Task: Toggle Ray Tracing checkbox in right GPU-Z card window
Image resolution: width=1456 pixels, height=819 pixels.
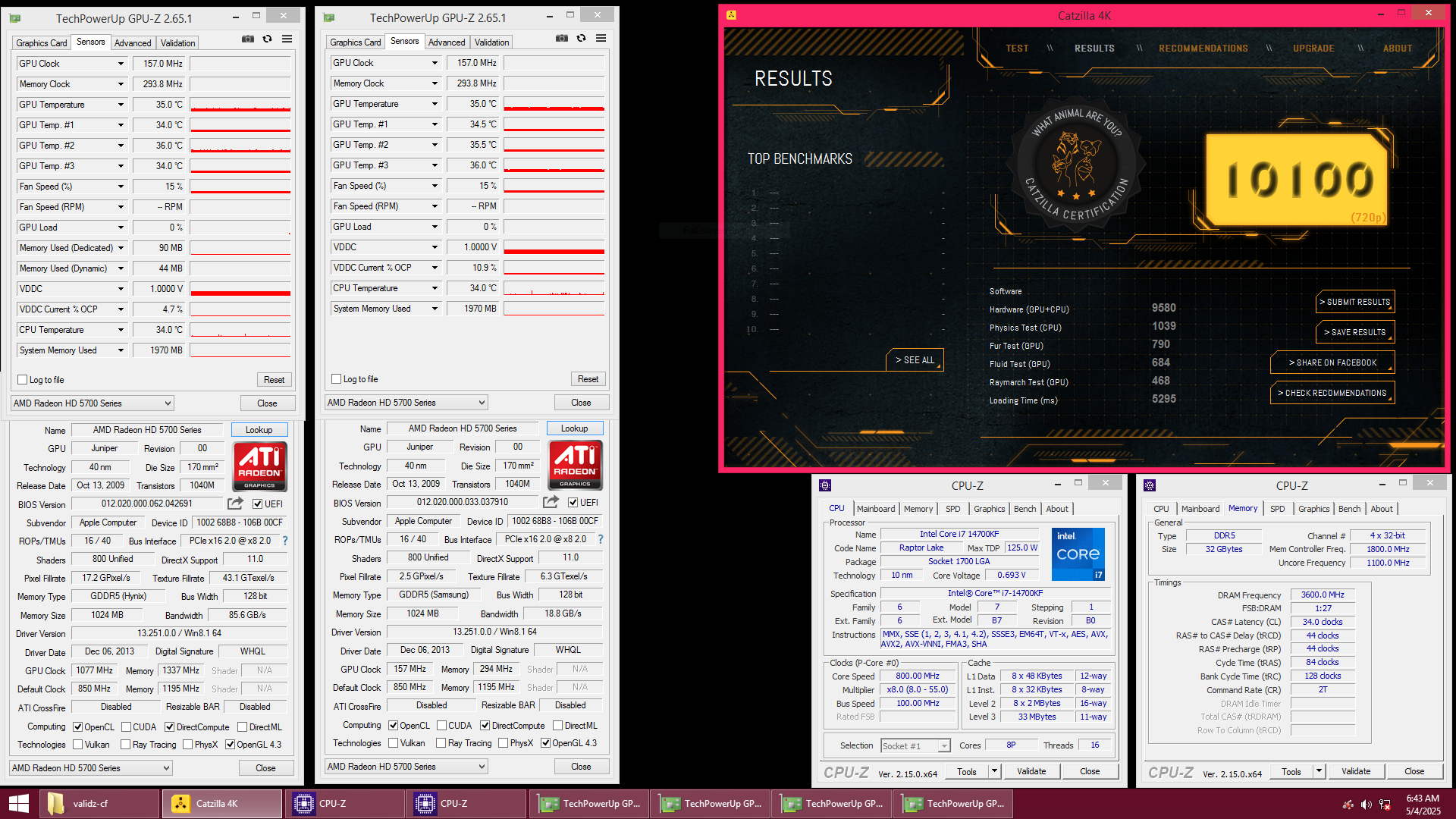Action: point(441,743)
